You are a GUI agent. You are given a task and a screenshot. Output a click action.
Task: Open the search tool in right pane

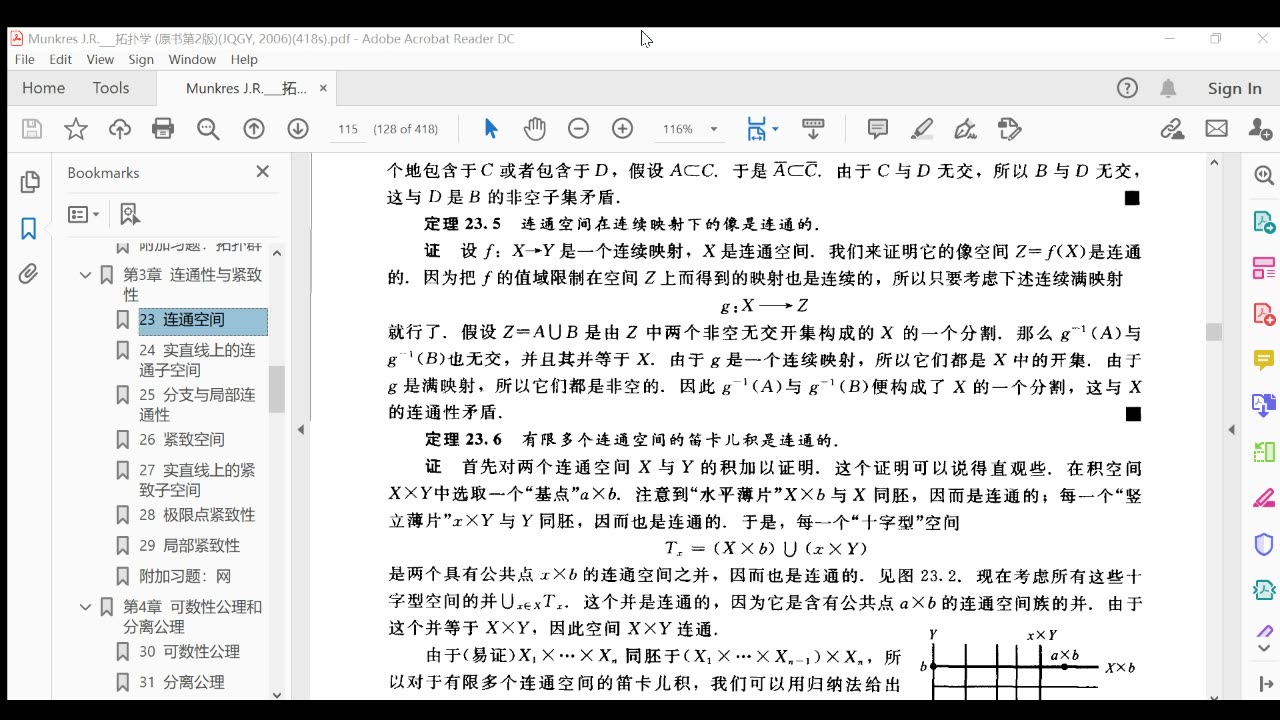pos(1263,175)
